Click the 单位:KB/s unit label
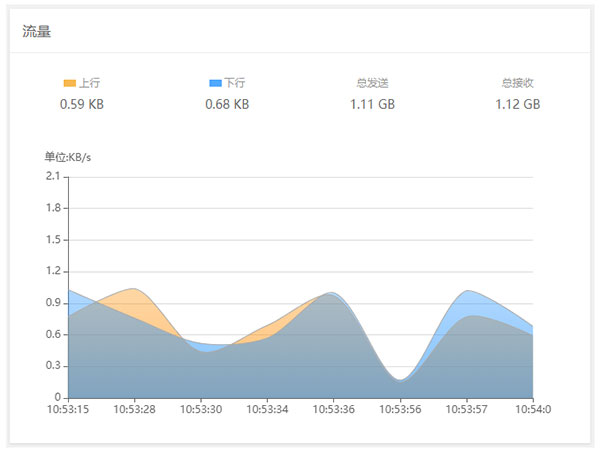This screenshot has height=452, width=600. pos(68,157)
